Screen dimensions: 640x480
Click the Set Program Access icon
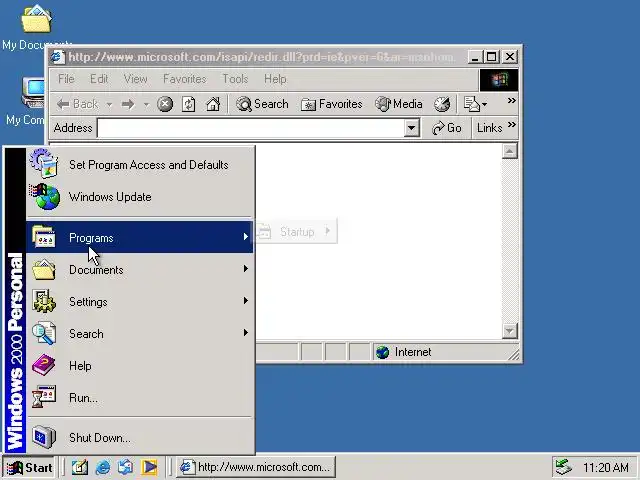[44, 163]
